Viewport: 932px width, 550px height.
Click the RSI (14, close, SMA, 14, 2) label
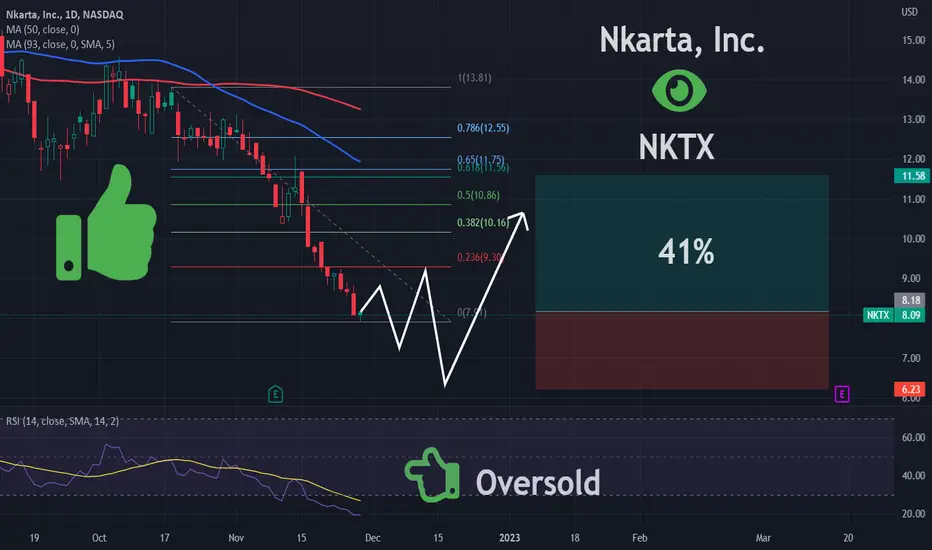click(62, 421)
